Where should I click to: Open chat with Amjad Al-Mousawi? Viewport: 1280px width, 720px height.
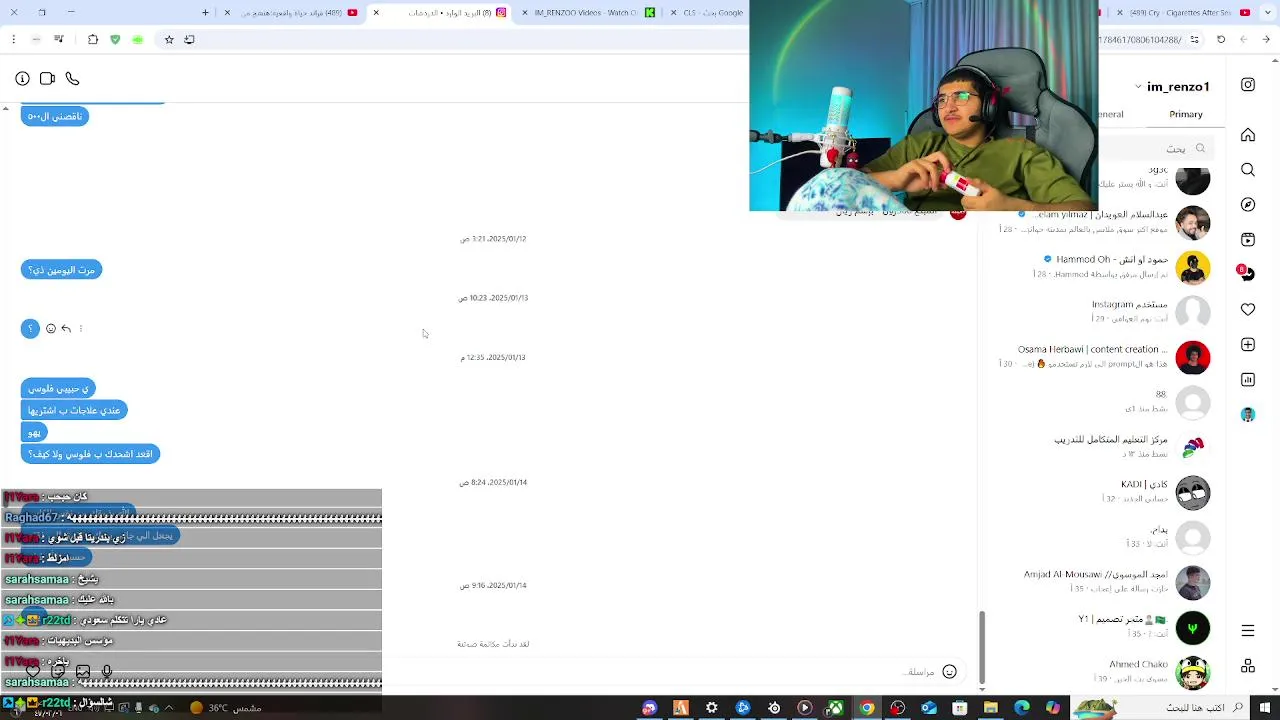[1105, 581]
